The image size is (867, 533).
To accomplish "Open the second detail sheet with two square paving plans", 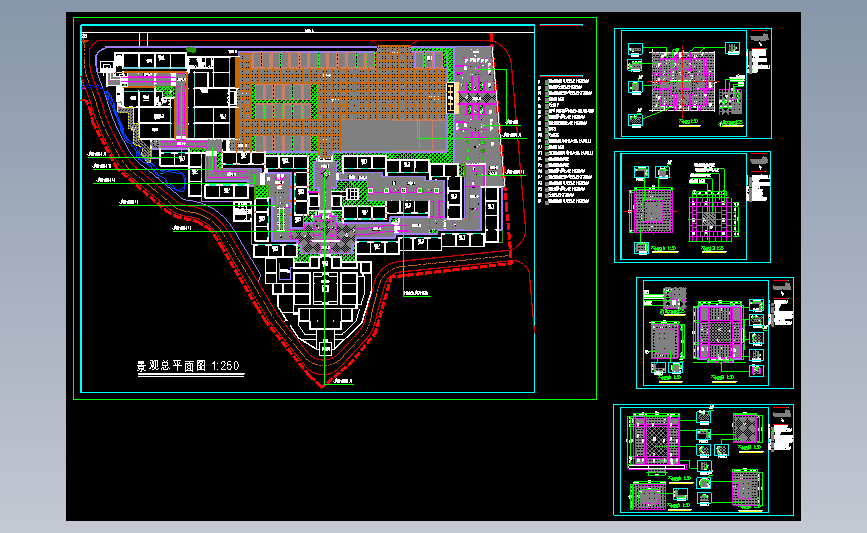I will click(x=692, y=207).
